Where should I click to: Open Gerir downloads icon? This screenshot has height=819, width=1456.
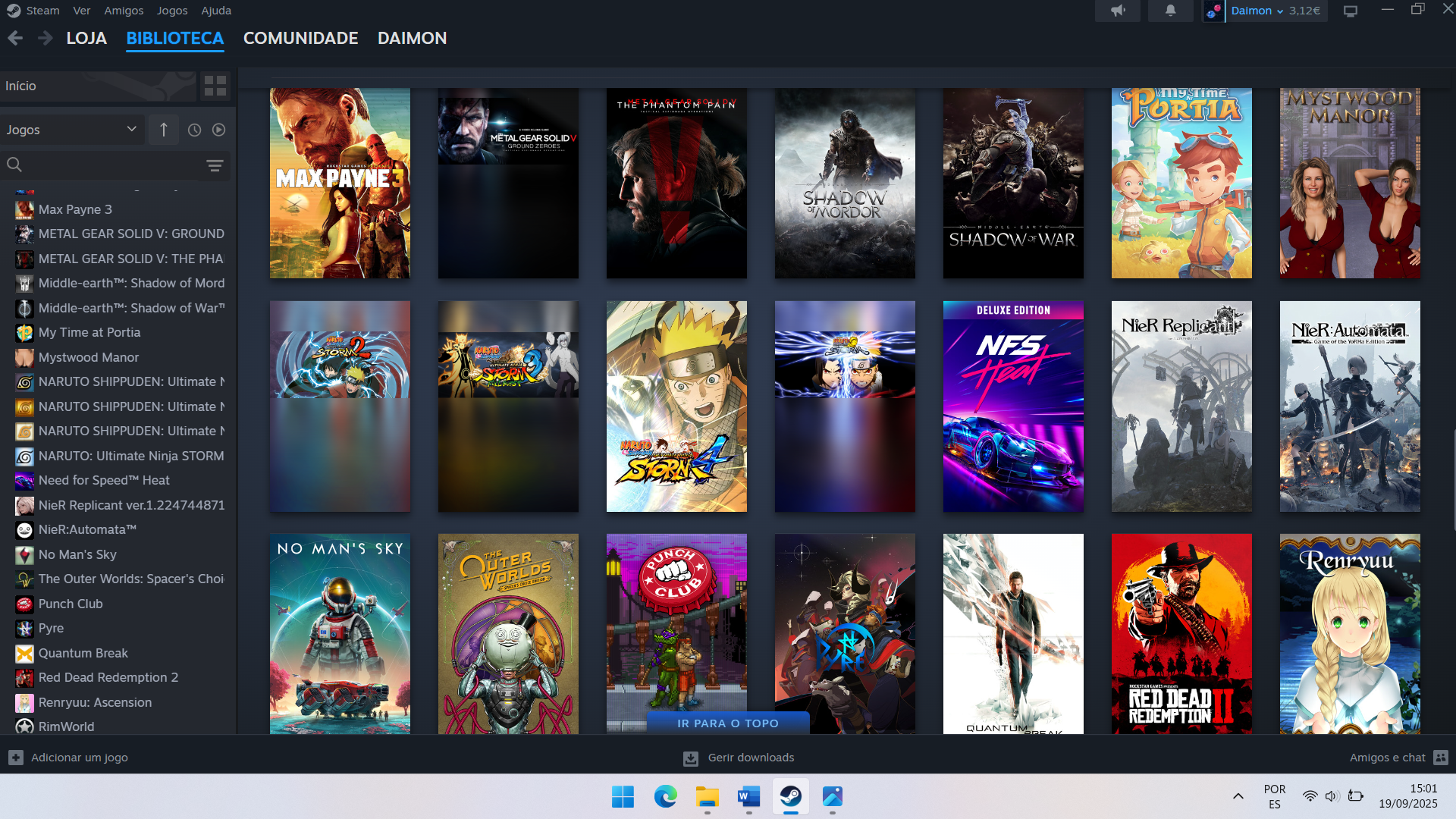pos(691,758)
